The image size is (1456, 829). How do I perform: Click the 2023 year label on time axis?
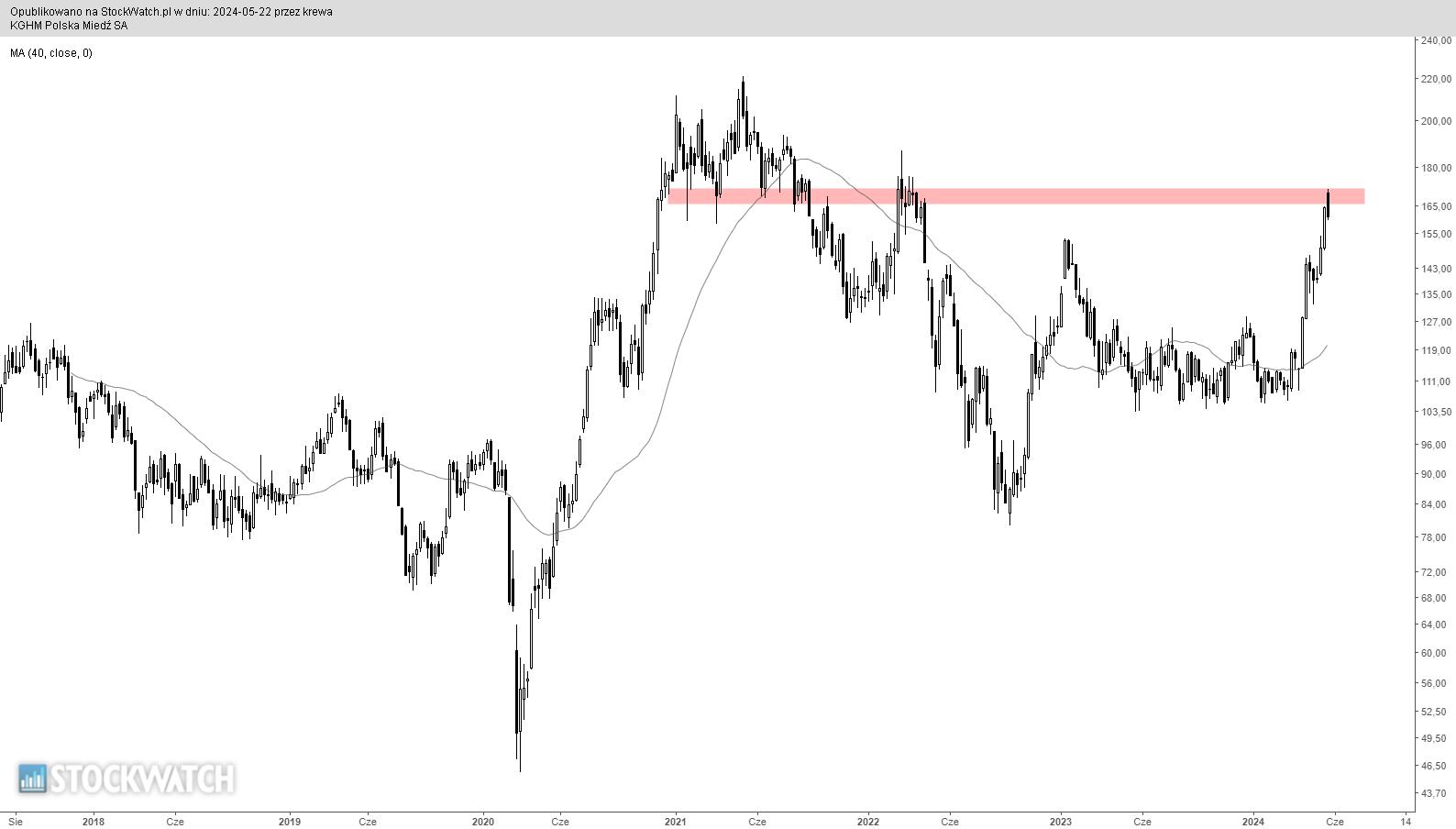click(x=1061, y=822)
